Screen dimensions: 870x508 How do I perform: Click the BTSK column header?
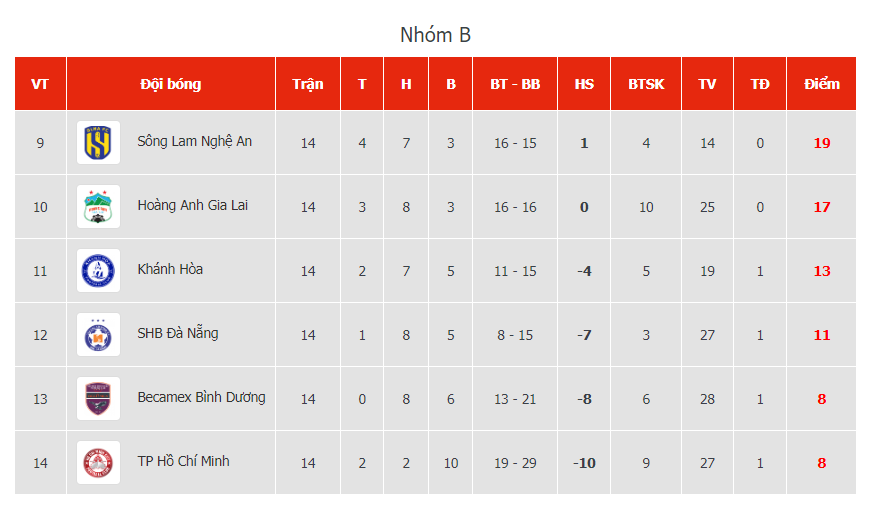click(x=646, y=84)
